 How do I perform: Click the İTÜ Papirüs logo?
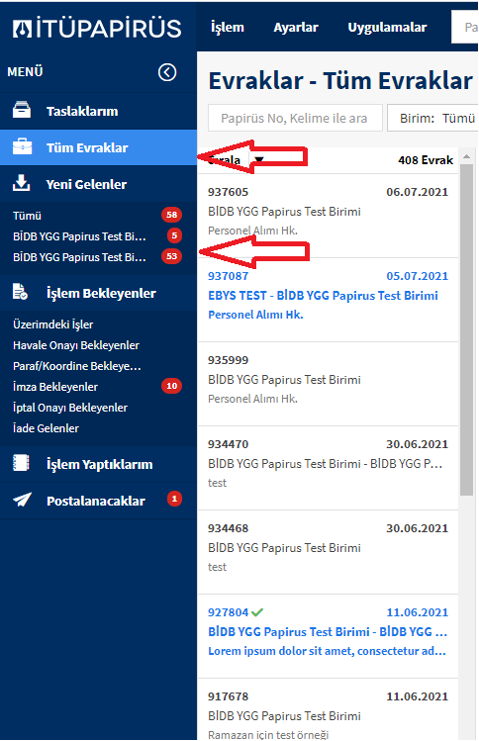(96, 28)
